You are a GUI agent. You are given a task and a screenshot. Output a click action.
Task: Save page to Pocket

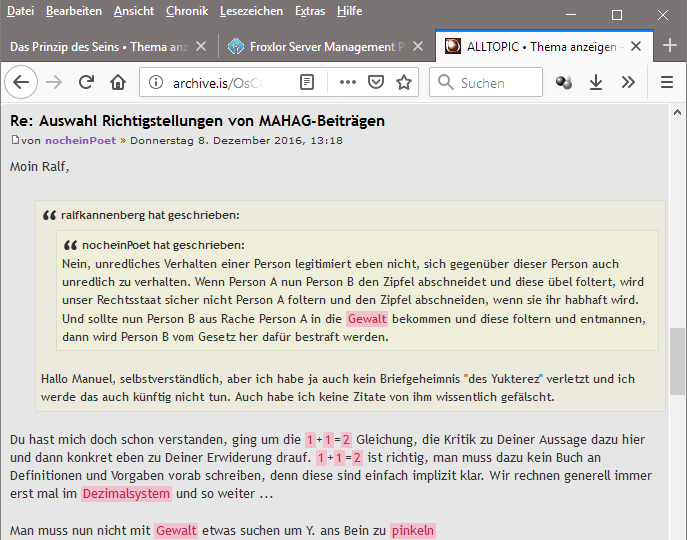[x=375, y=83]
